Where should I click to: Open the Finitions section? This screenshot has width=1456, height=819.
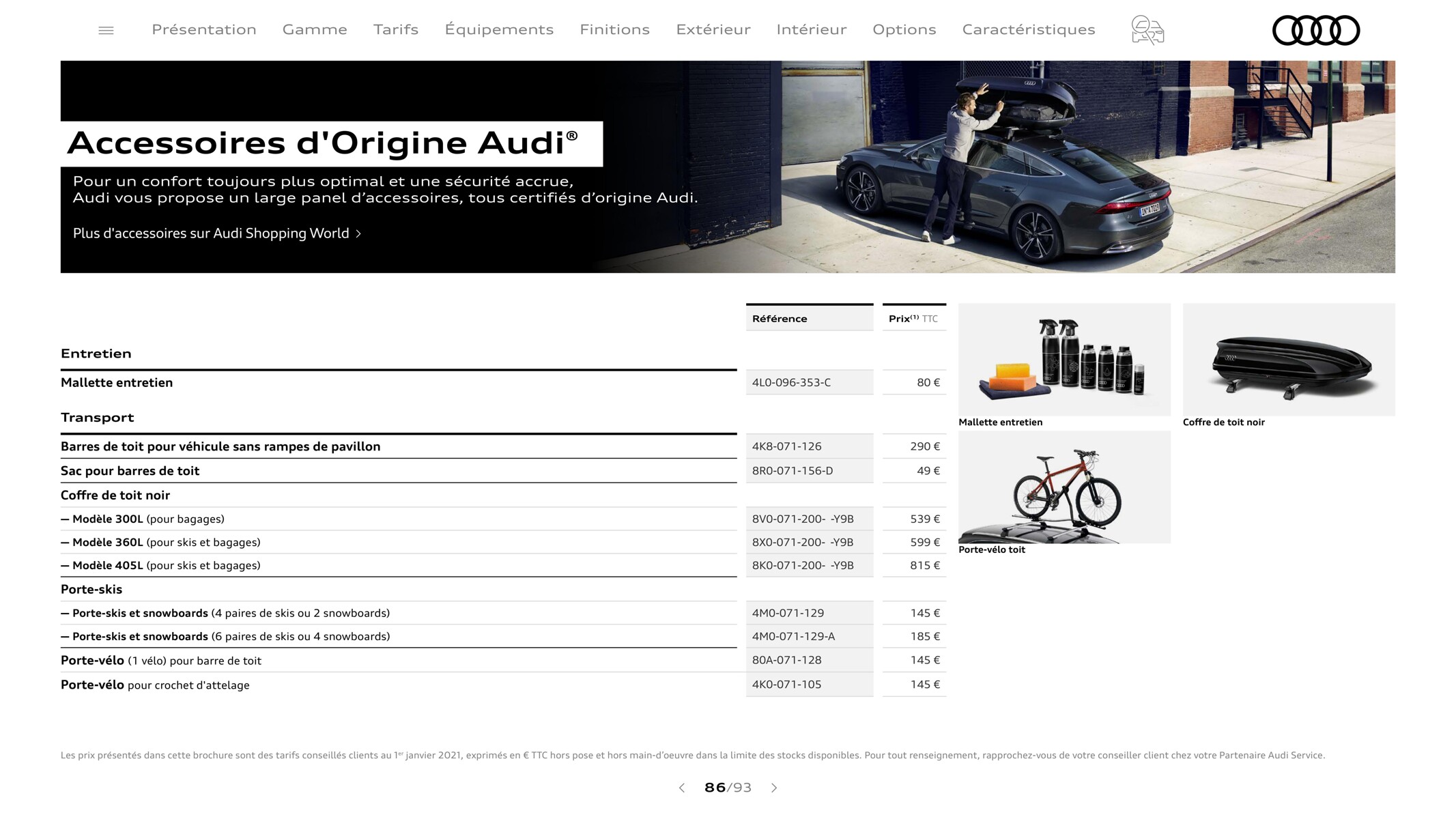(614, 29)
